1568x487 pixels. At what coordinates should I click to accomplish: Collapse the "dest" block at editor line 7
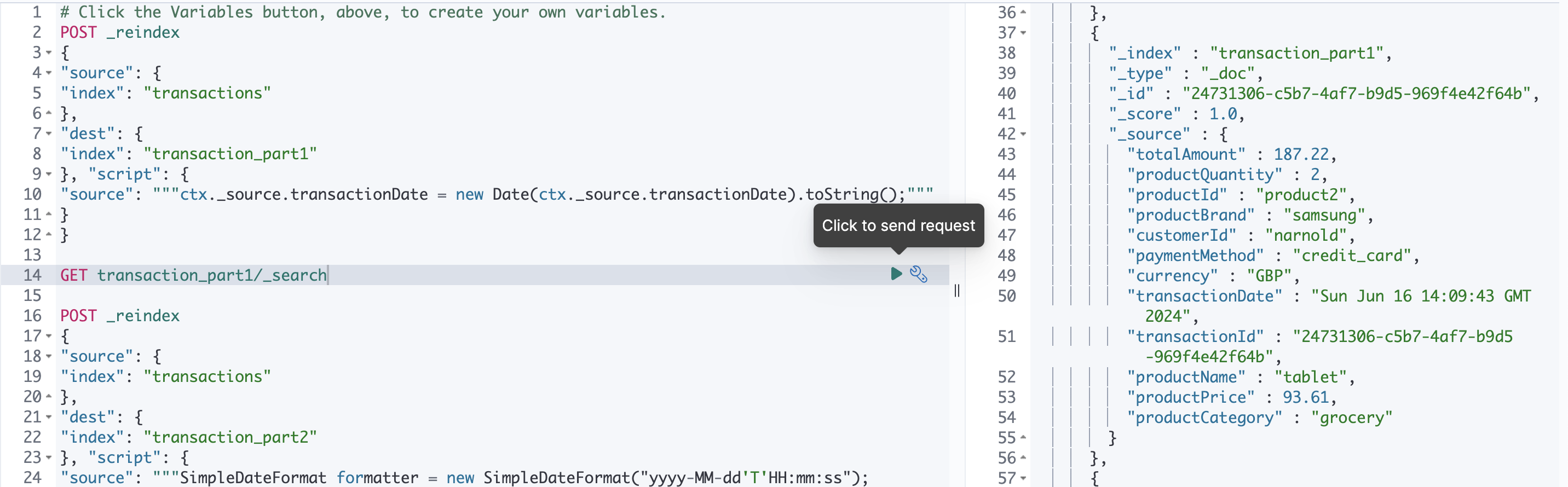(49, 134)
